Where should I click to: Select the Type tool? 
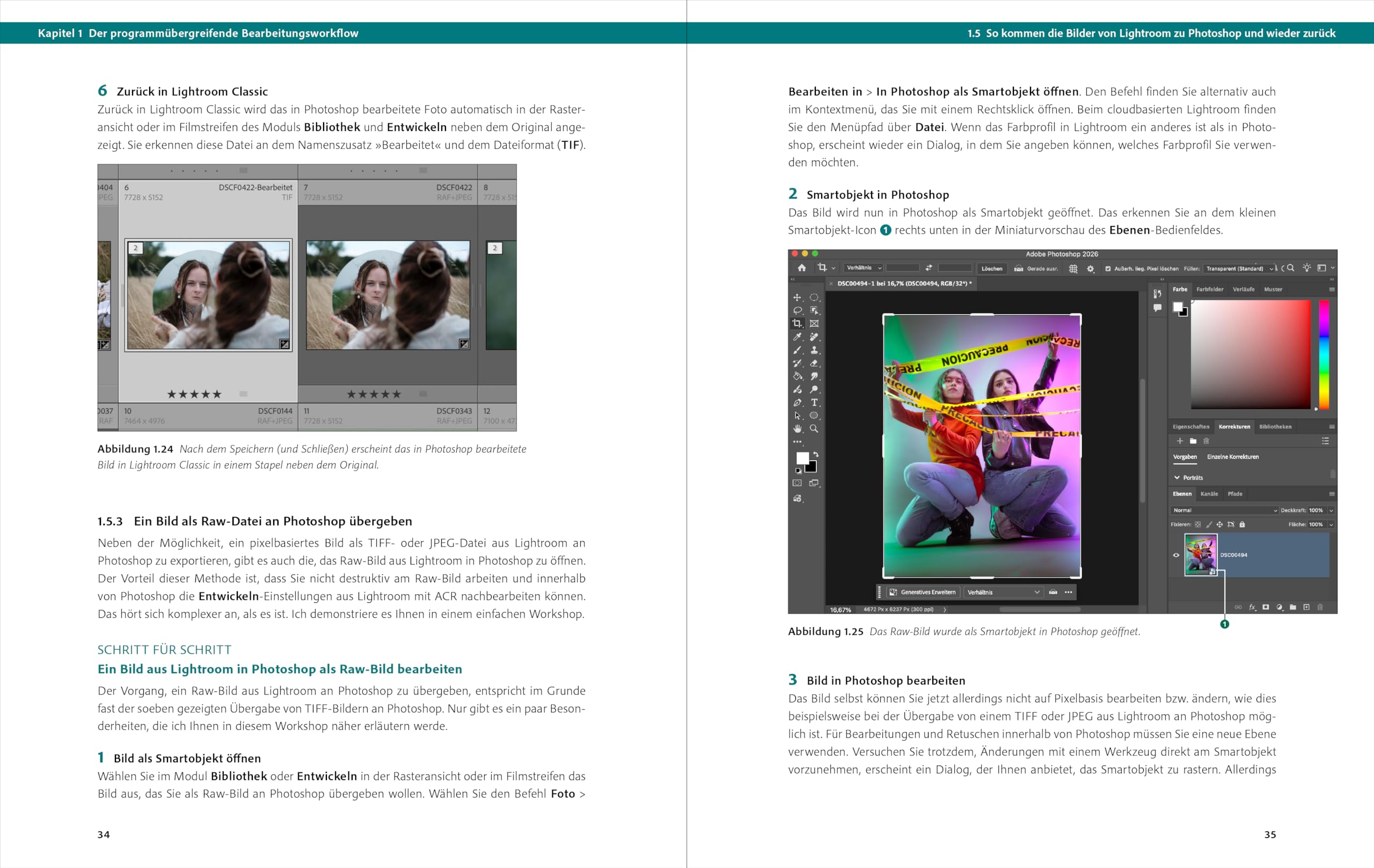click(814, 403)
